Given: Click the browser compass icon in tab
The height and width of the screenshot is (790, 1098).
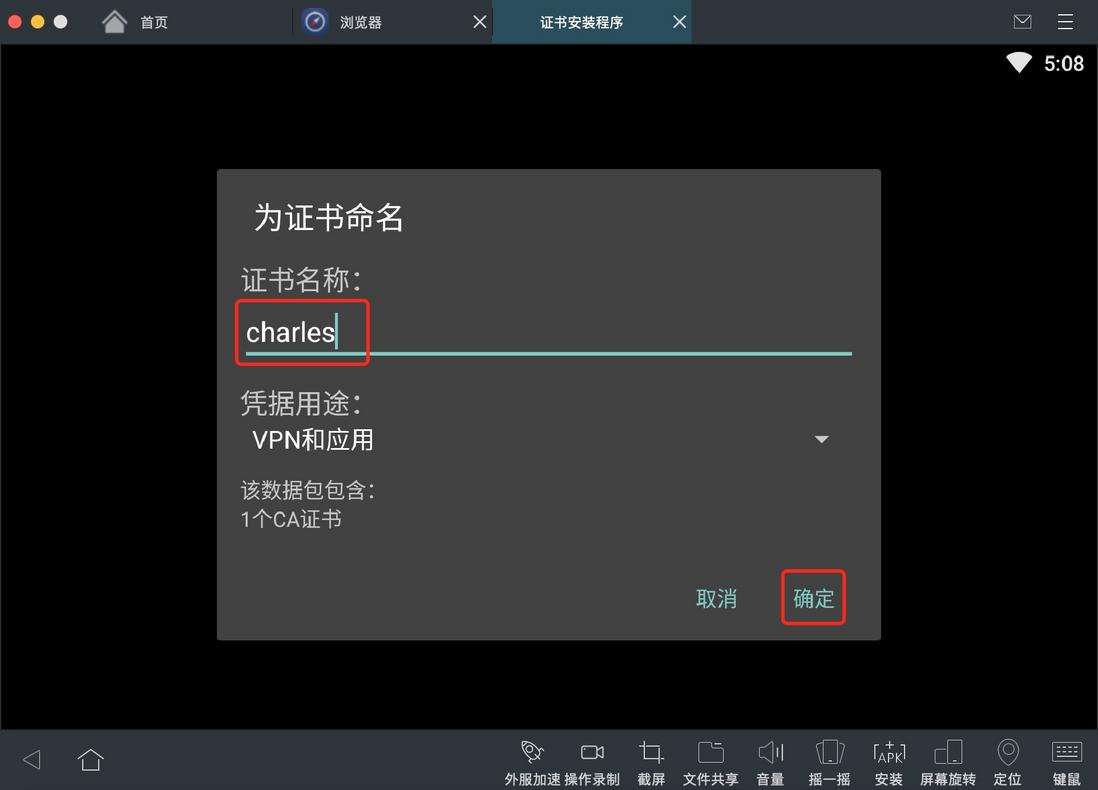Looking at the screenshot, I should [315, 22].
